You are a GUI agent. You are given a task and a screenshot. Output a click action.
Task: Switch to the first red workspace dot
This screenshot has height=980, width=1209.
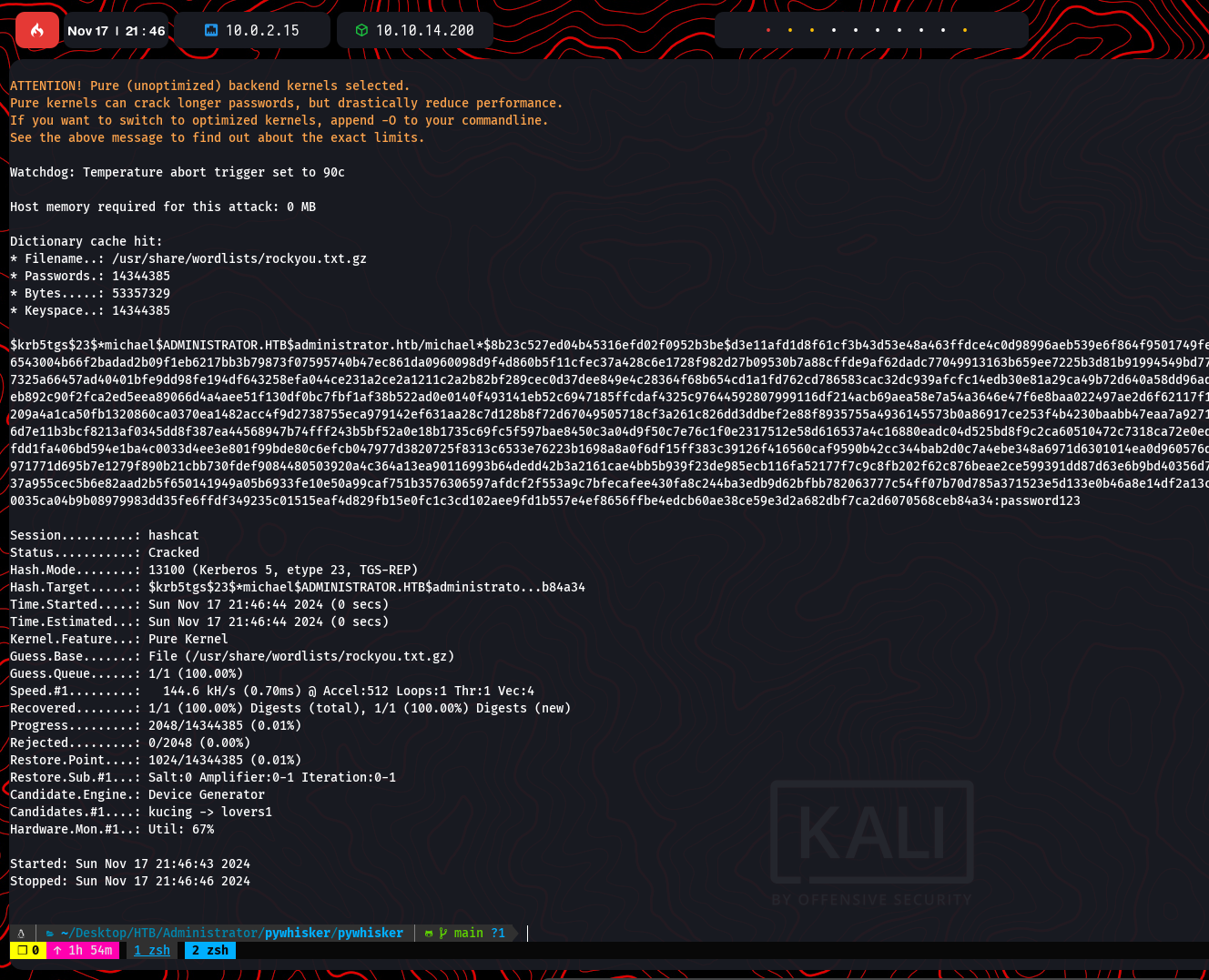pyautogui.click(x=768, y=30)
